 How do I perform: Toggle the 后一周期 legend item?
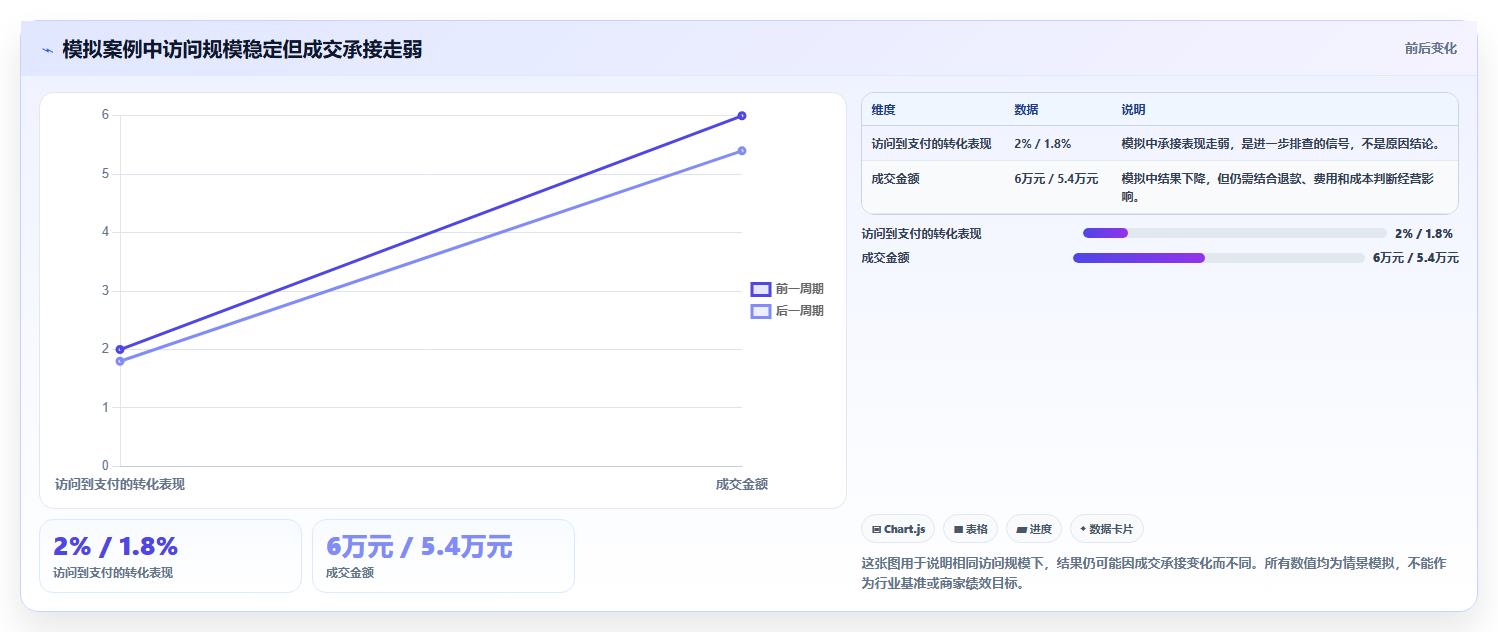787,311
